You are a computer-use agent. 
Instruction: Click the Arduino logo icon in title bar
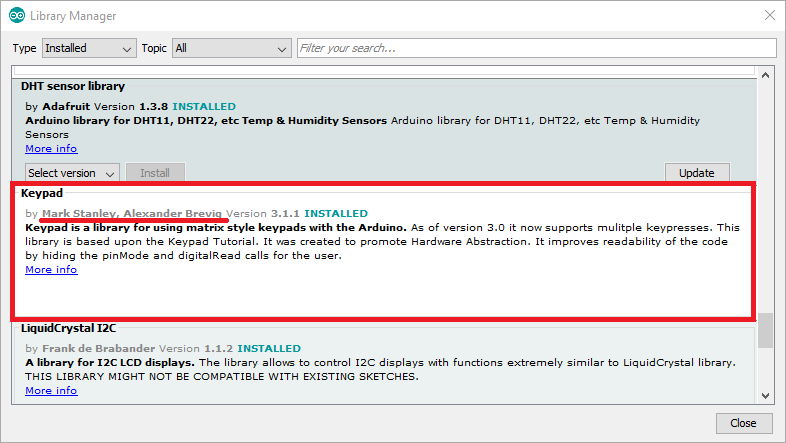[17, 16]
